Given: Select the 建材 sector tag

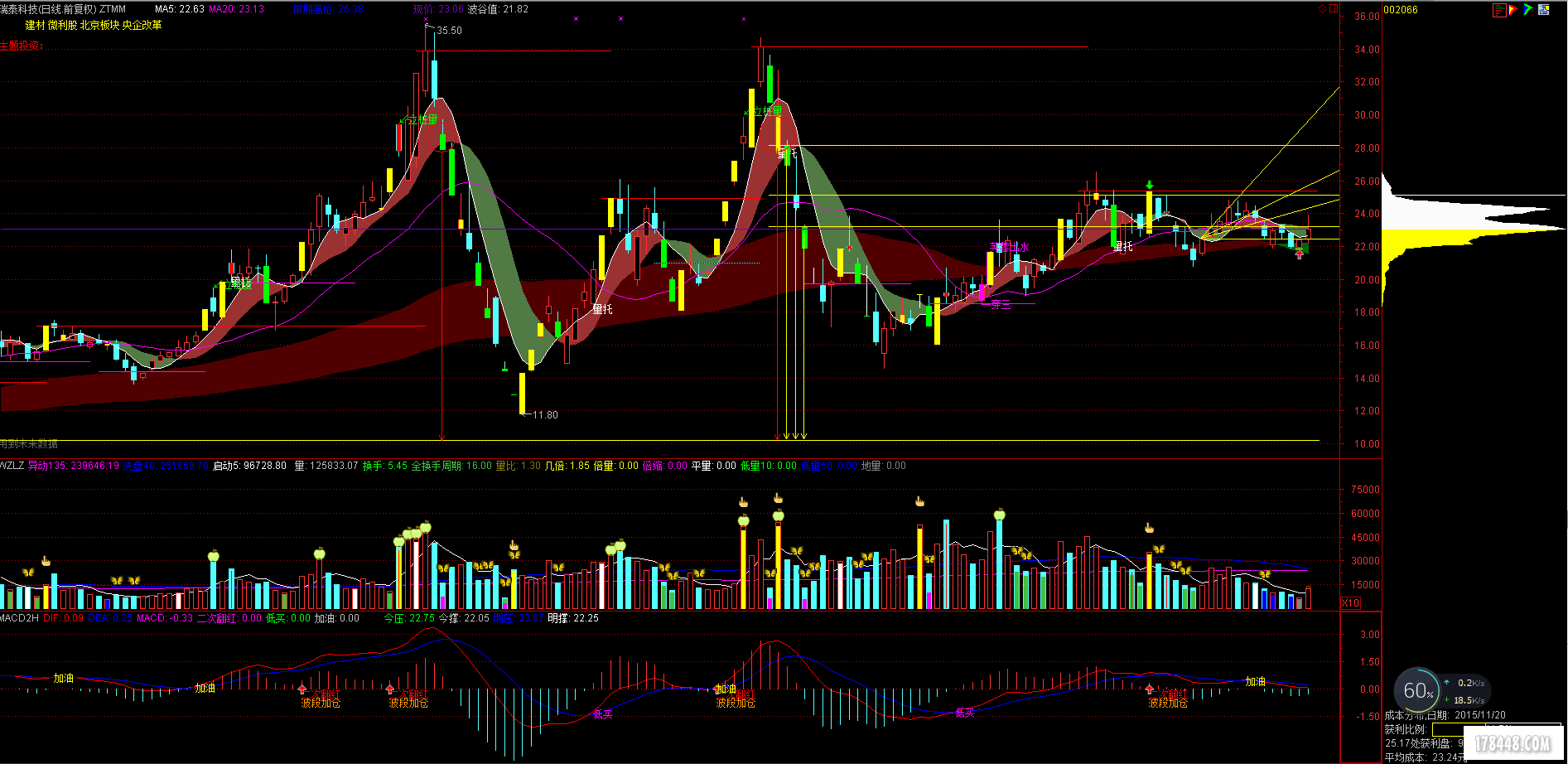Looking at the screenshot, I should tap(36, 26).
